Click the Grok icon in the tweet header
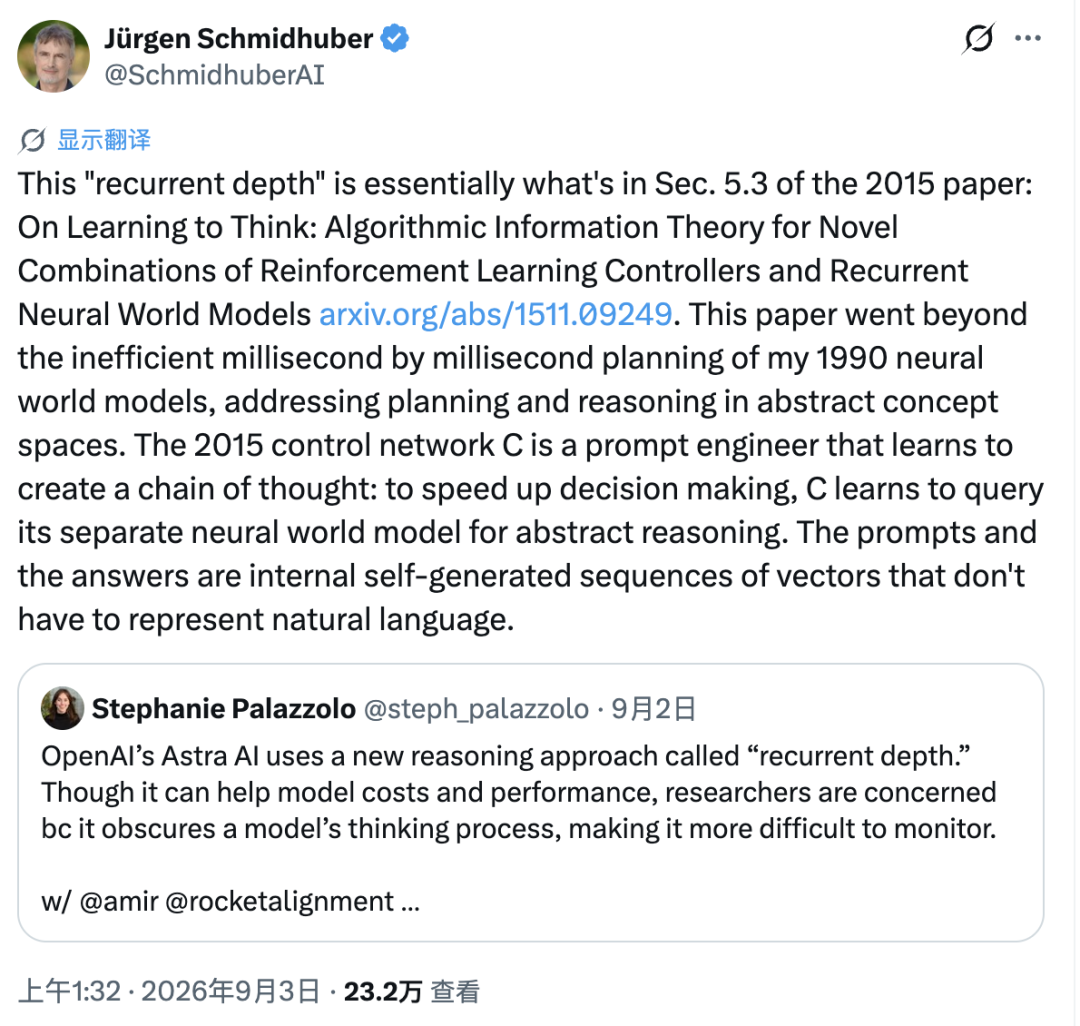 coord(978,39)
